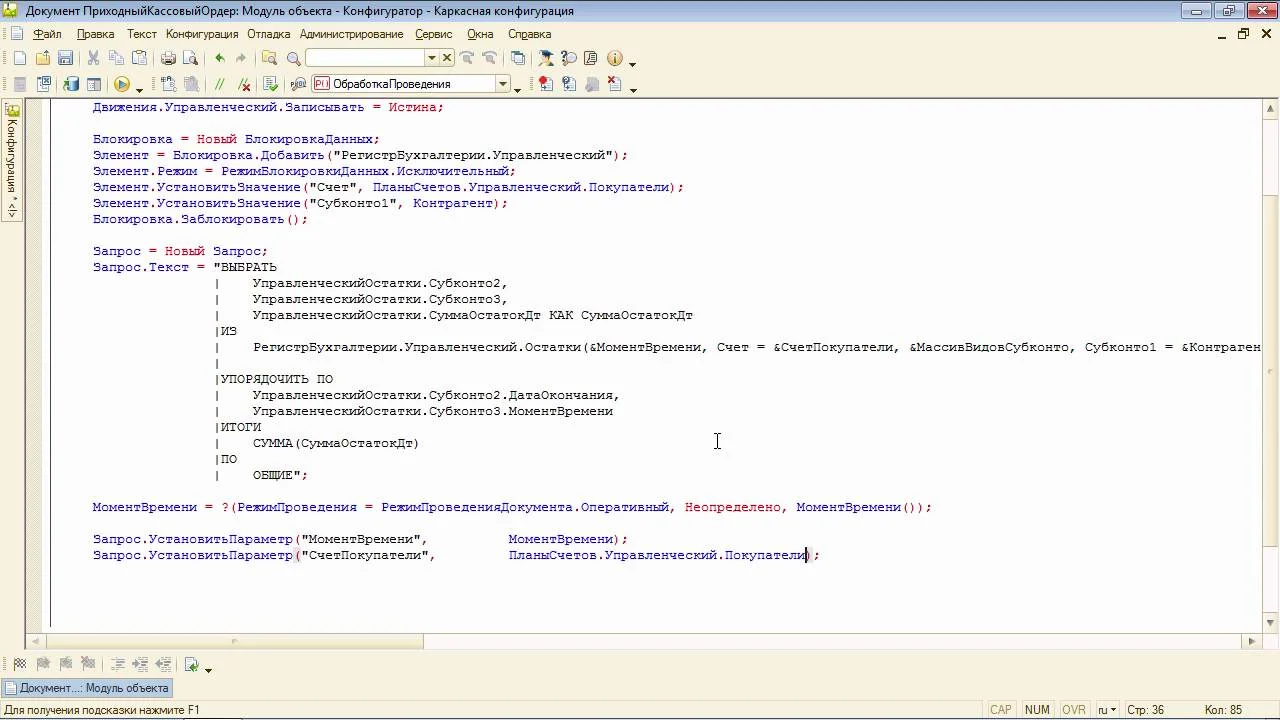Add comment using the green slashes icon

[x=220, y=85]
